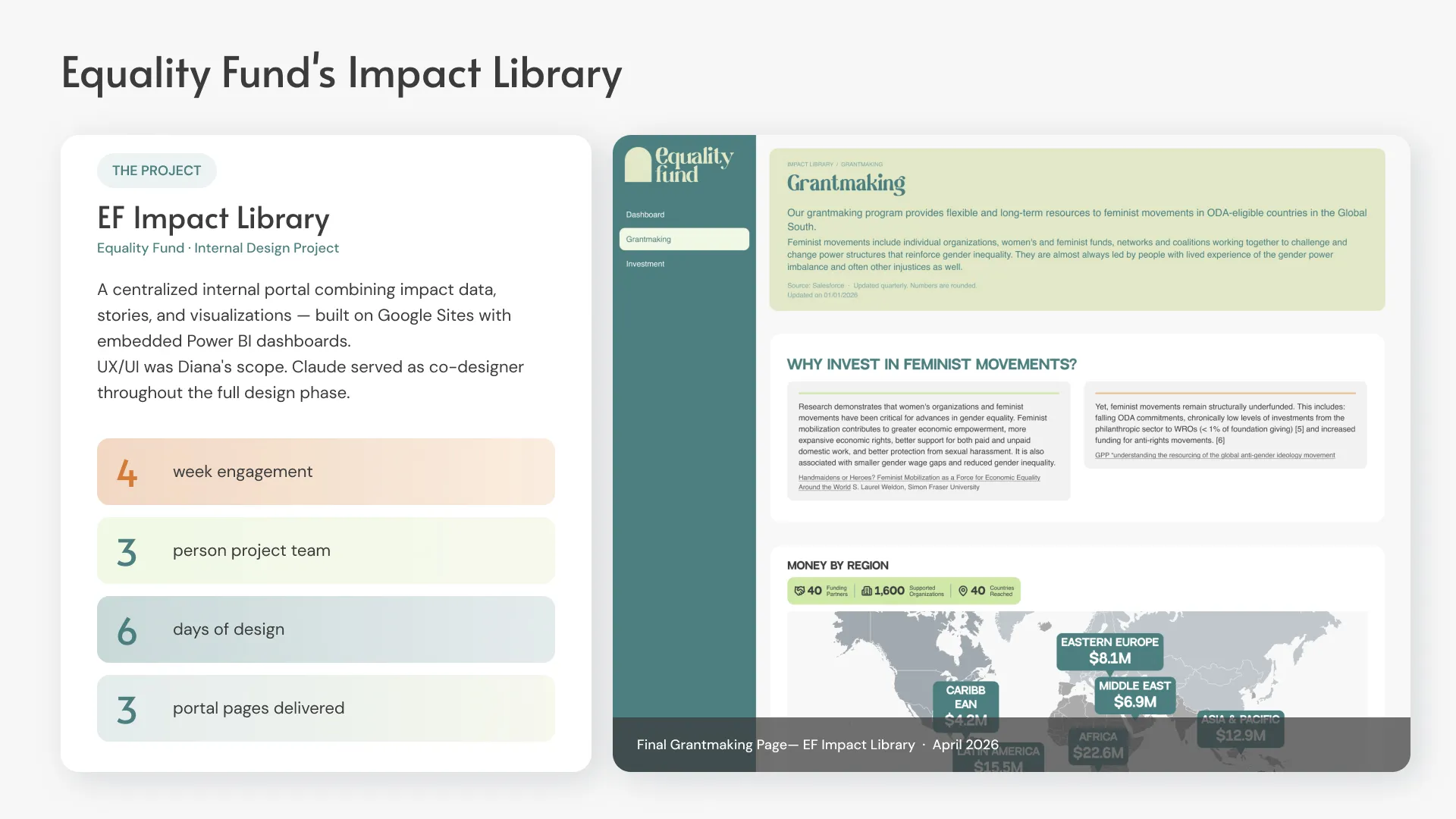Click the Asia & Pacific $12.9M map label
Viewport: 1456px width, 819px height.
point(1241,728)
